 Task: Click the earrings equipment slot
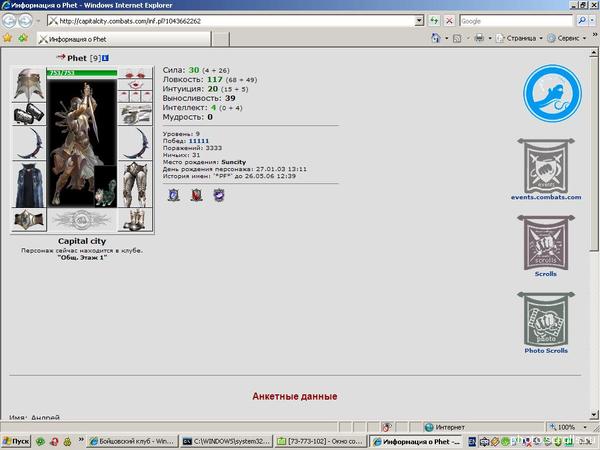pyautogui.click(x=135, y=73)
